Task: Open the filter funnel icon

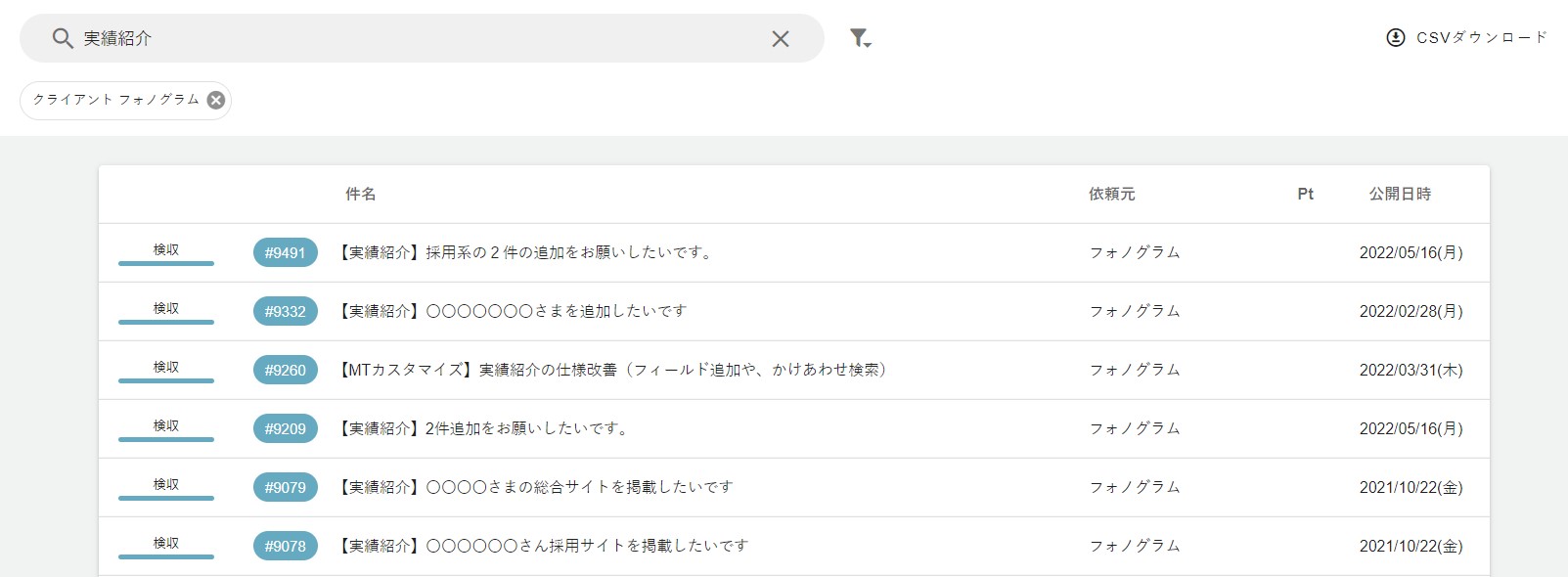Action: (859, 37)
